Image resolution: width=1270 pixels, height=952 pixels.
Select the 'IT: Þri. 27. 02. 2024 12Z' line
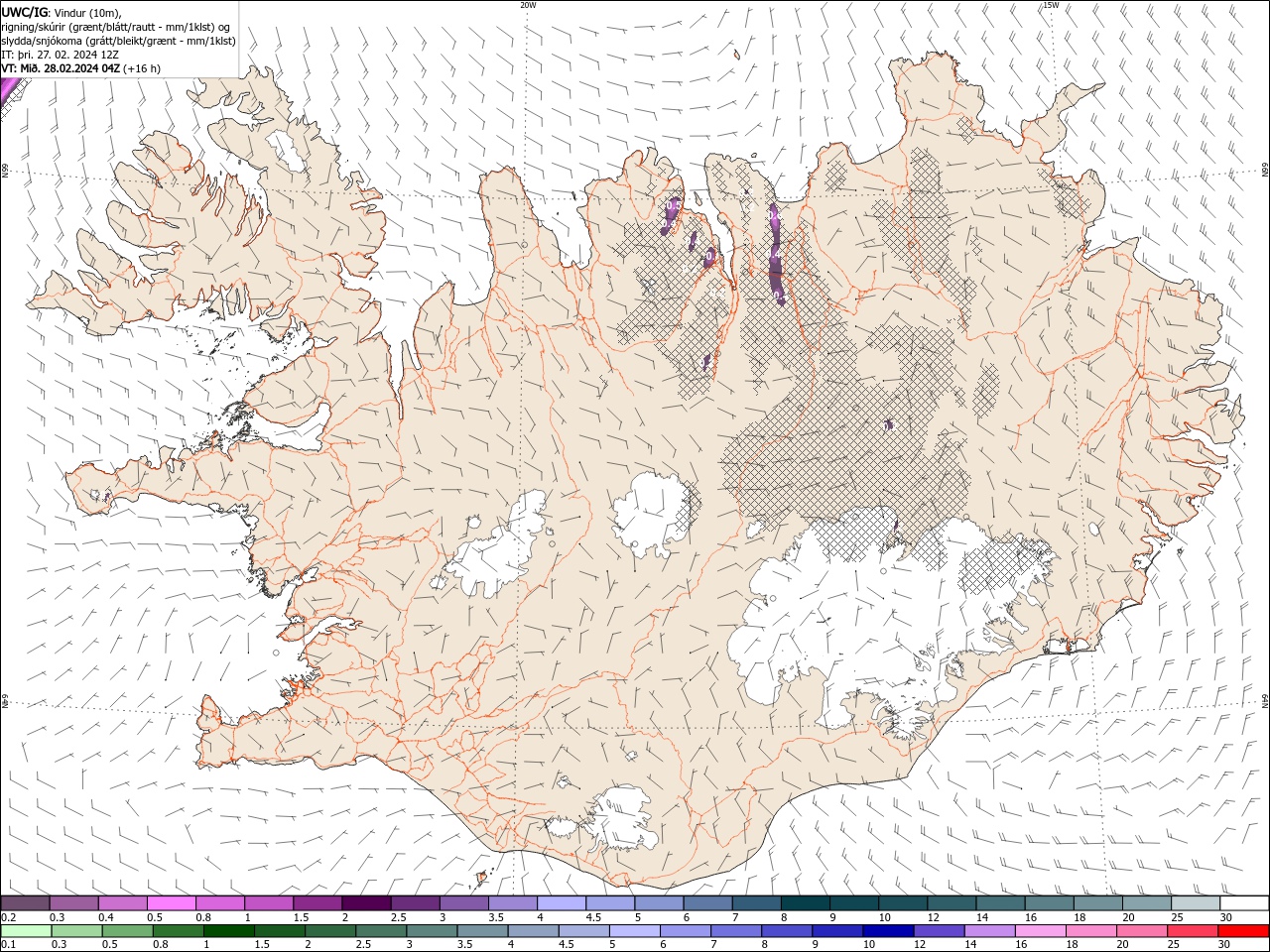[61, 55]
